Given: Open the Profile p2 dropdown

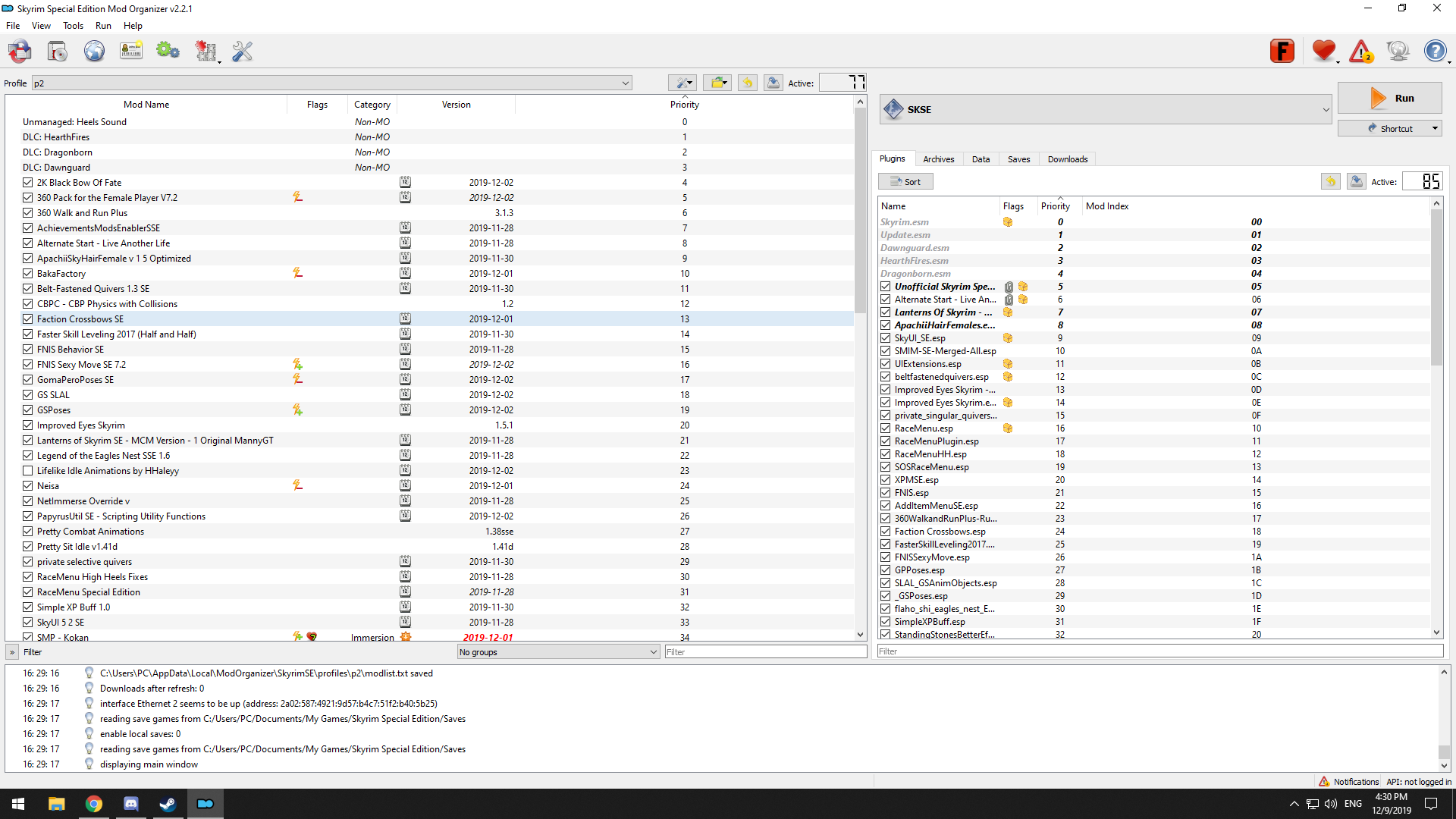Looking at the screenshot, I should pyautogui.click(x=332, y=83).
